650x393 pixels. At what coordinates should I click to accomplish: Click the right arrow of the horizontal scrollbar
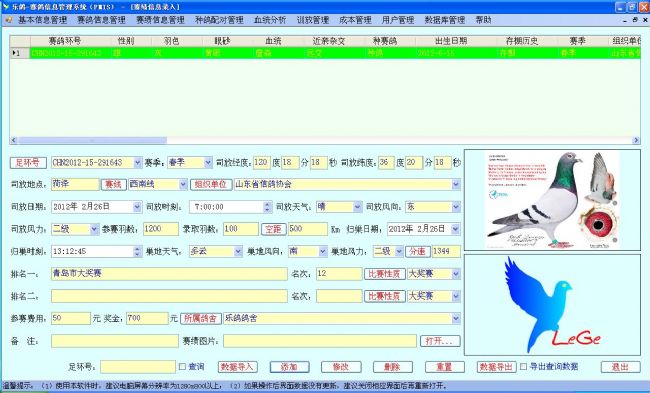click(x=636, y=141)
